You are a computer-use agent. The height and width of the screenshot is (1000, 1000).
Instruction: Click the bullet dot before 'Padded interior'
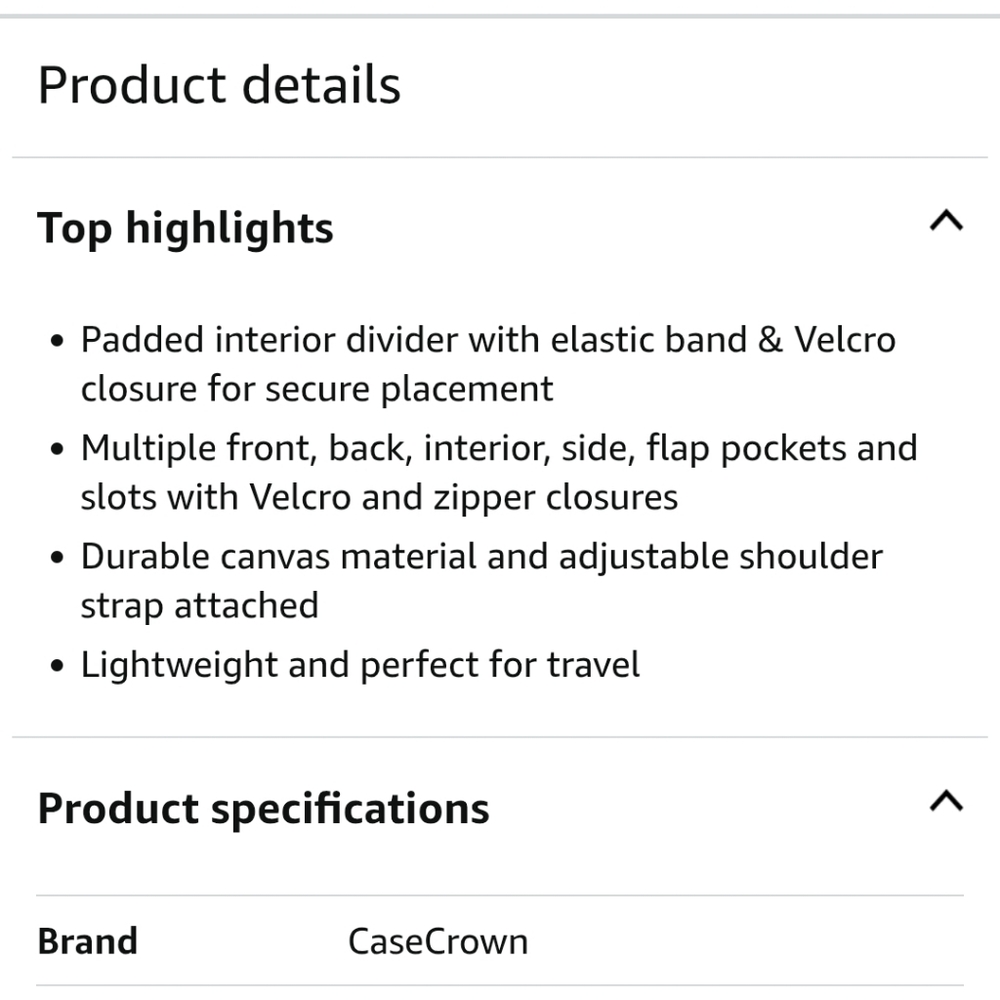click(x=57, y=340)
